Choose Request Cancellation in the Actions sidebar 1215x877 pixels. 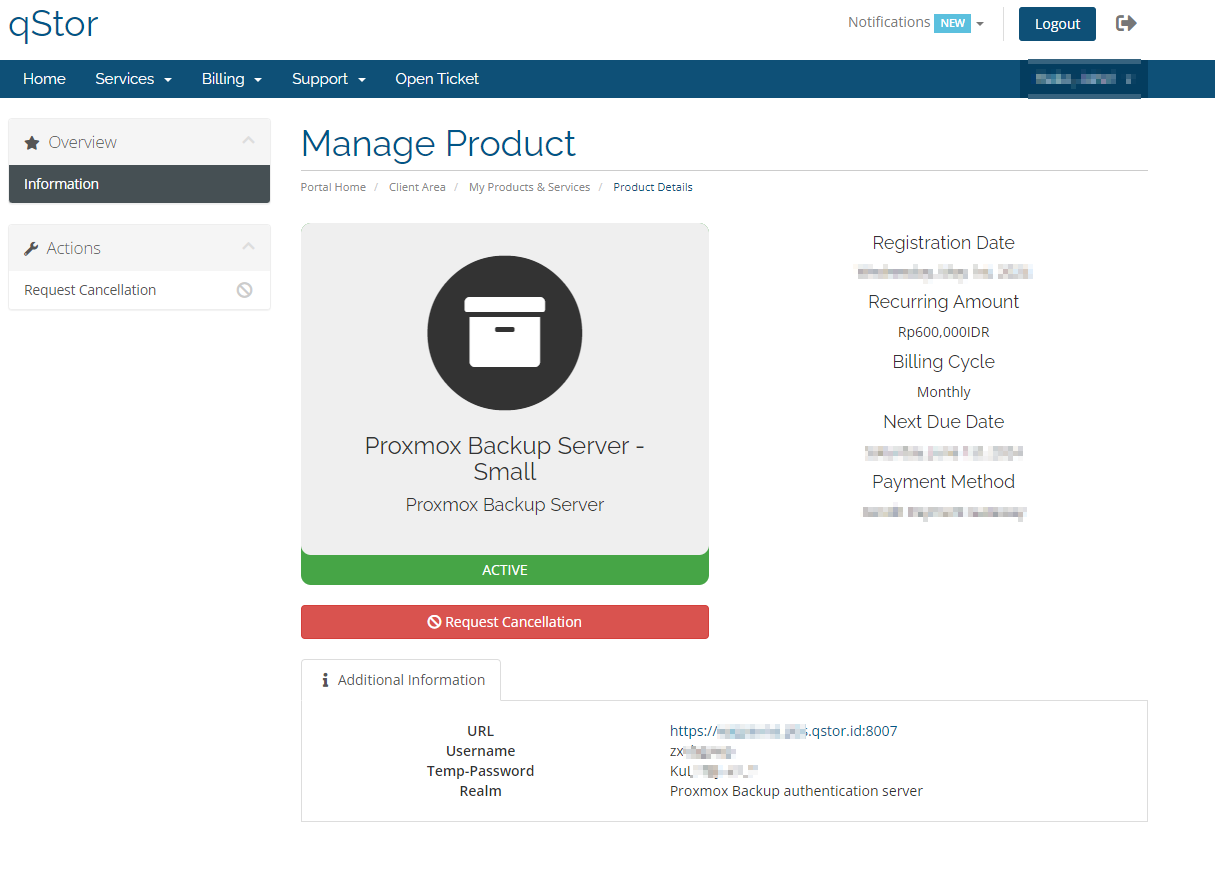click(x=139, y=290)
